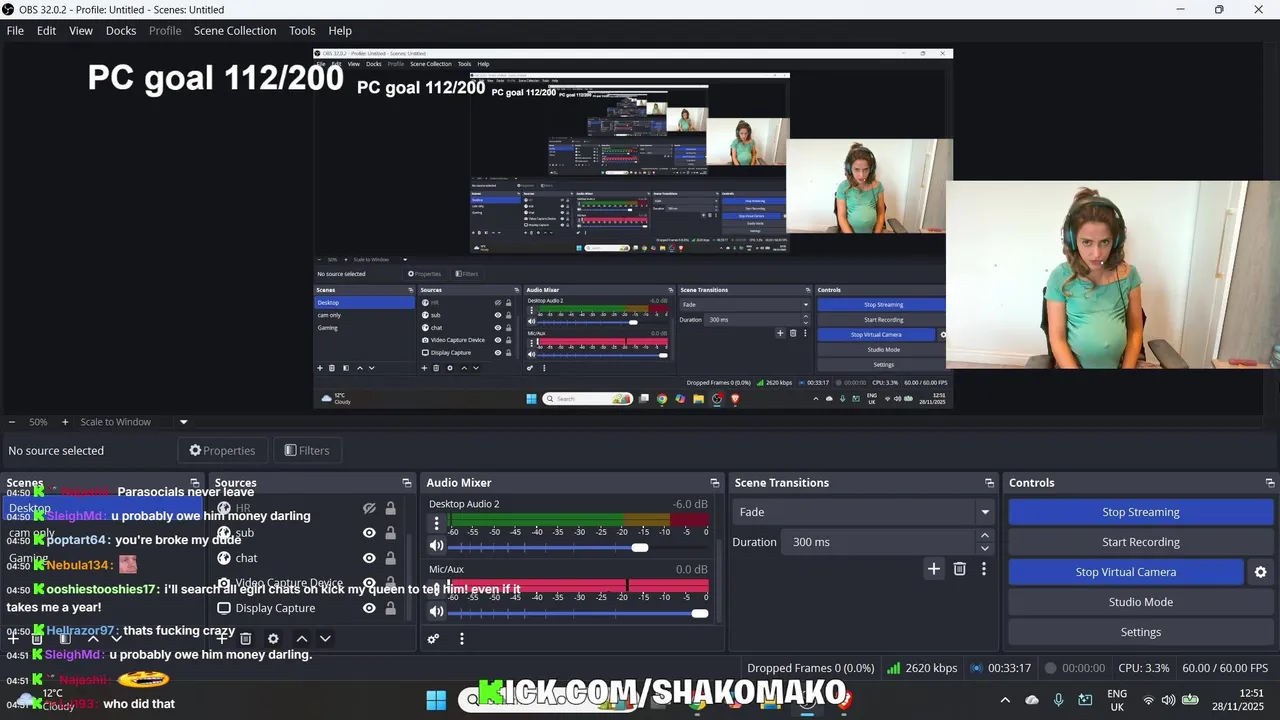The image size is (1280, 720).
Task: Open the View menu
Action: click(81, 31)
